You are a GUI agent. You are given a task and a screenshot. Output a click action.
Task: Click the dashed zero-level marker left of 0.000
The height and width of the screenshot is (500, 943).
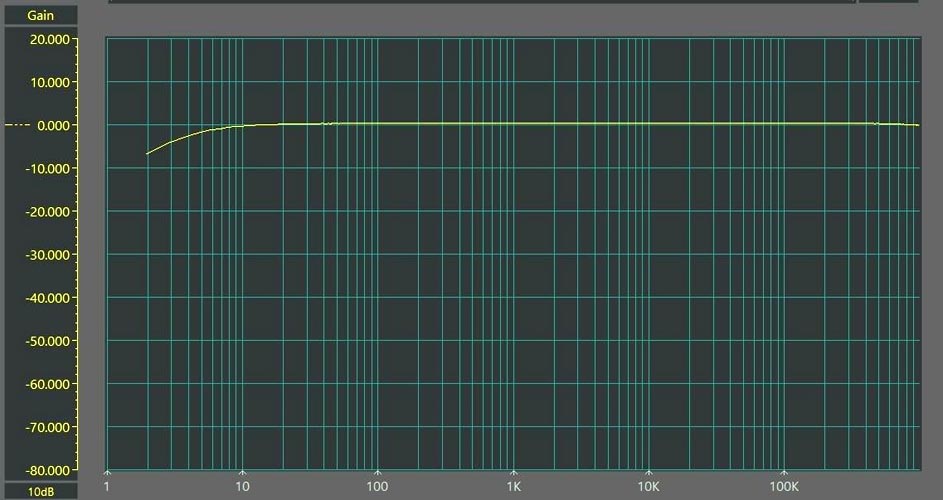[17, 125]
